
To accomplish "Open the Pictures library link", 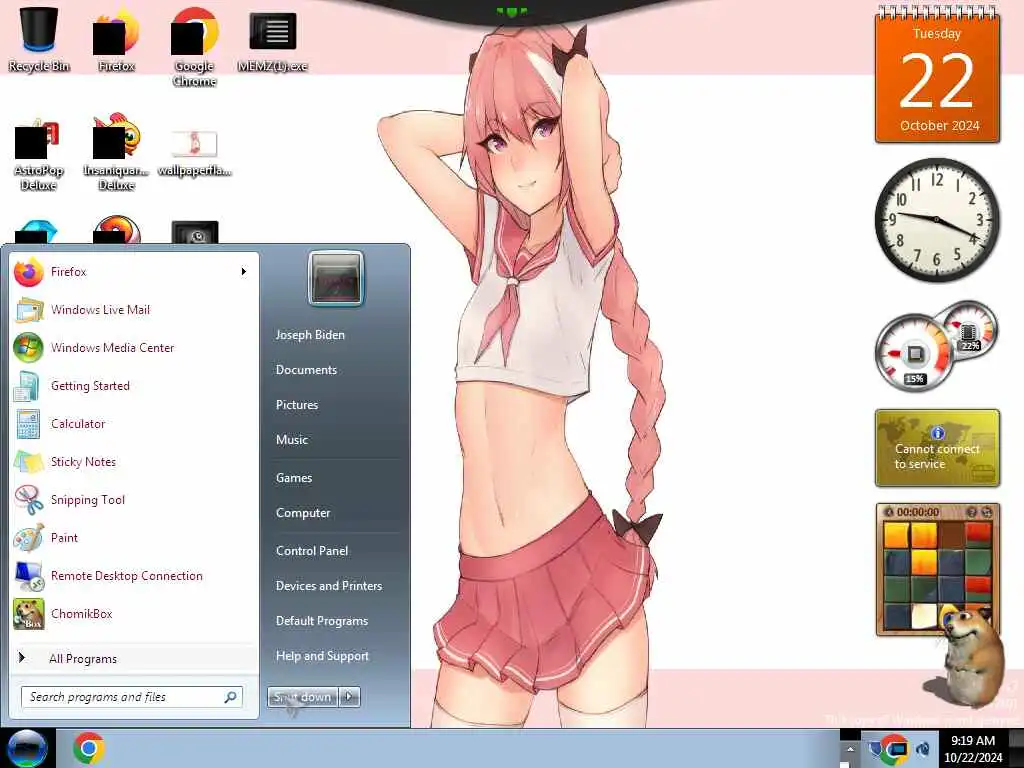I will click(x=297, y=405).
